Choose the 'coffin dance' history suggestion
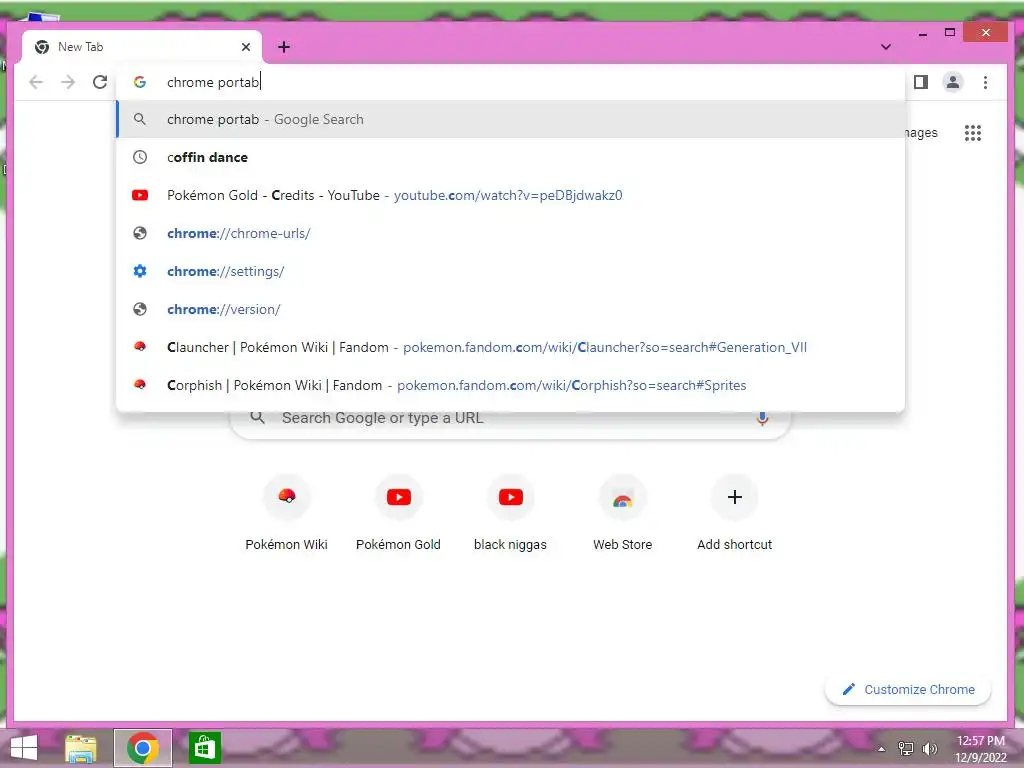Screen dimensions: 1024x768 (511, 157)
